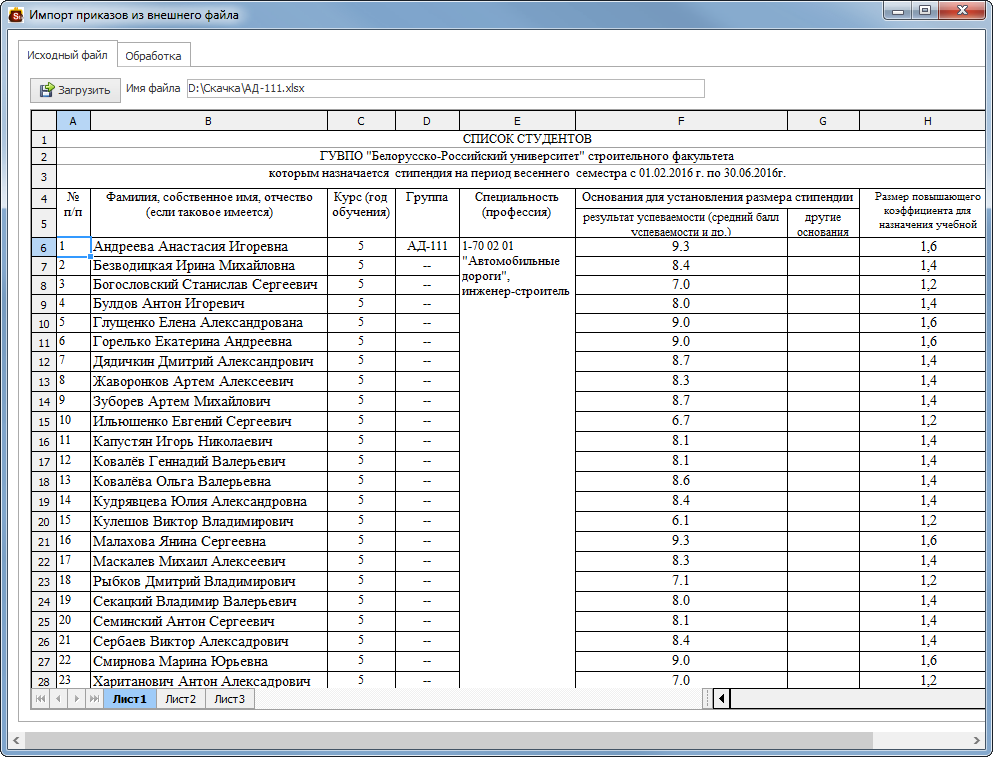This screenshot has height=757, width=993.
Task: Click the 'Группа' column heading cell
Action: coord(427,213)
